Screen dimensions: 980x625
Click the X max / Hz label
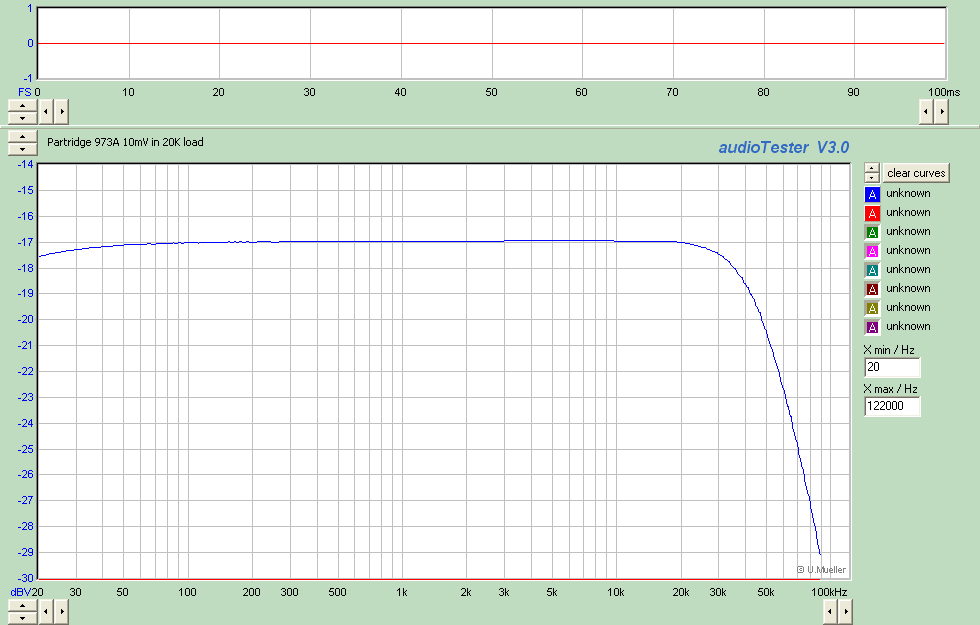pos(891,389)
